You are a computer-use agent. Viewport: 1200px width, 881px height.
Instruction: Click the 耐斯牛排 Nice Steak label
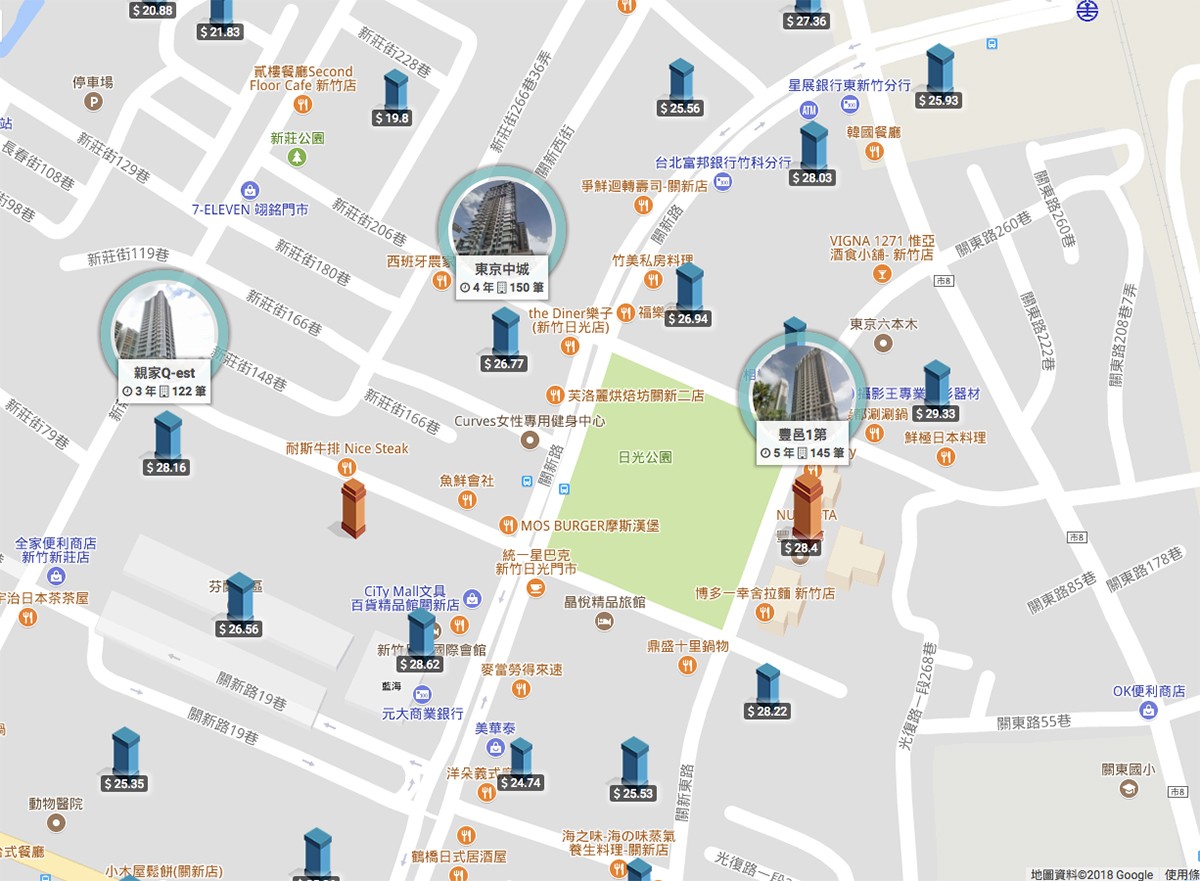(347, 449)
